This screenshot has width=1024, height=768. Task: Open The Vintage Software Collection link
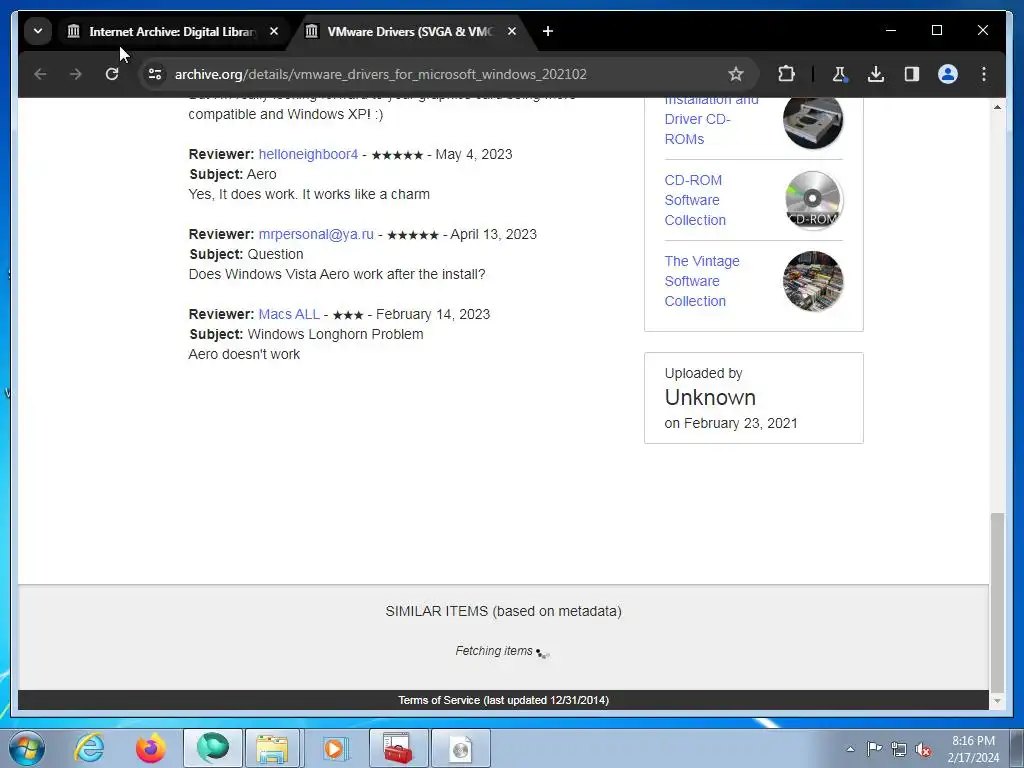pyautogui.click(x=702, y=281)
